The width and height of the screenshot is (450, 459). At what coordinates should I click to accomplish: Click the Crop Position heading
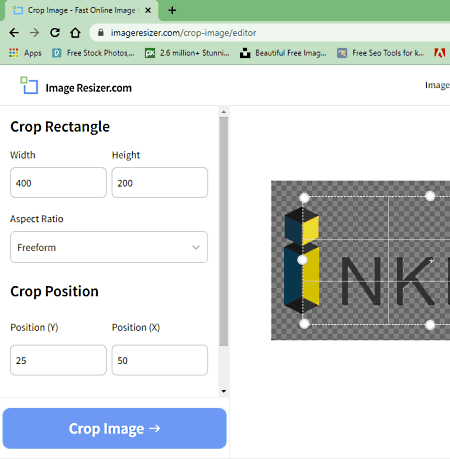pyautogui.click(x=54, y=291)
